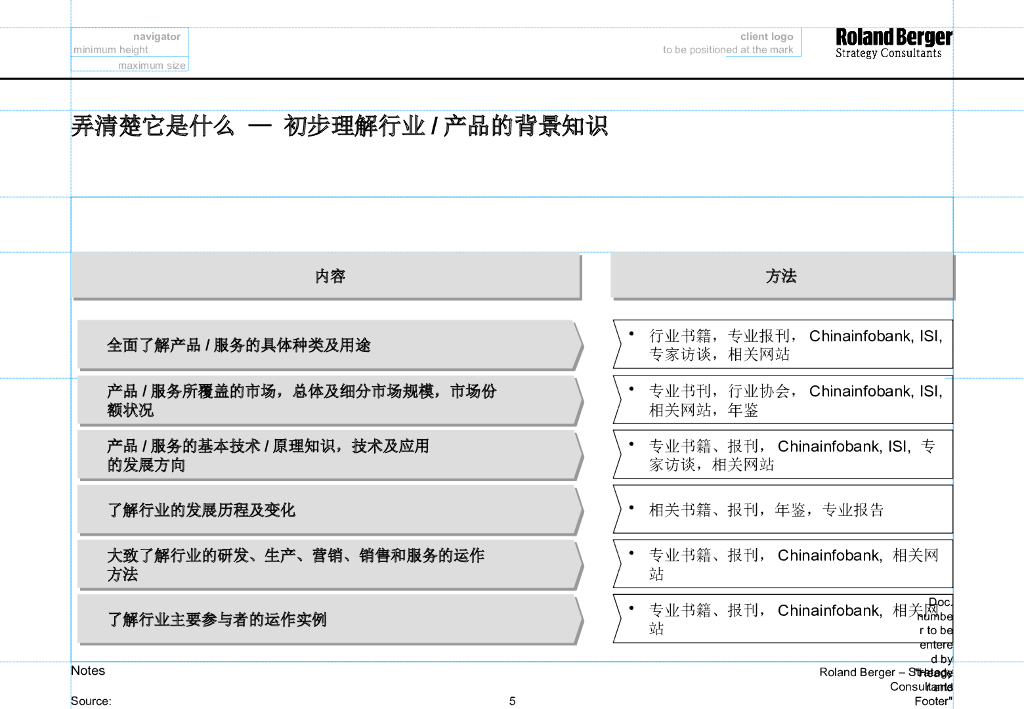
Task: Click the arrow box about 市场规模 and 市场份额状况
Action: (329, 400)
